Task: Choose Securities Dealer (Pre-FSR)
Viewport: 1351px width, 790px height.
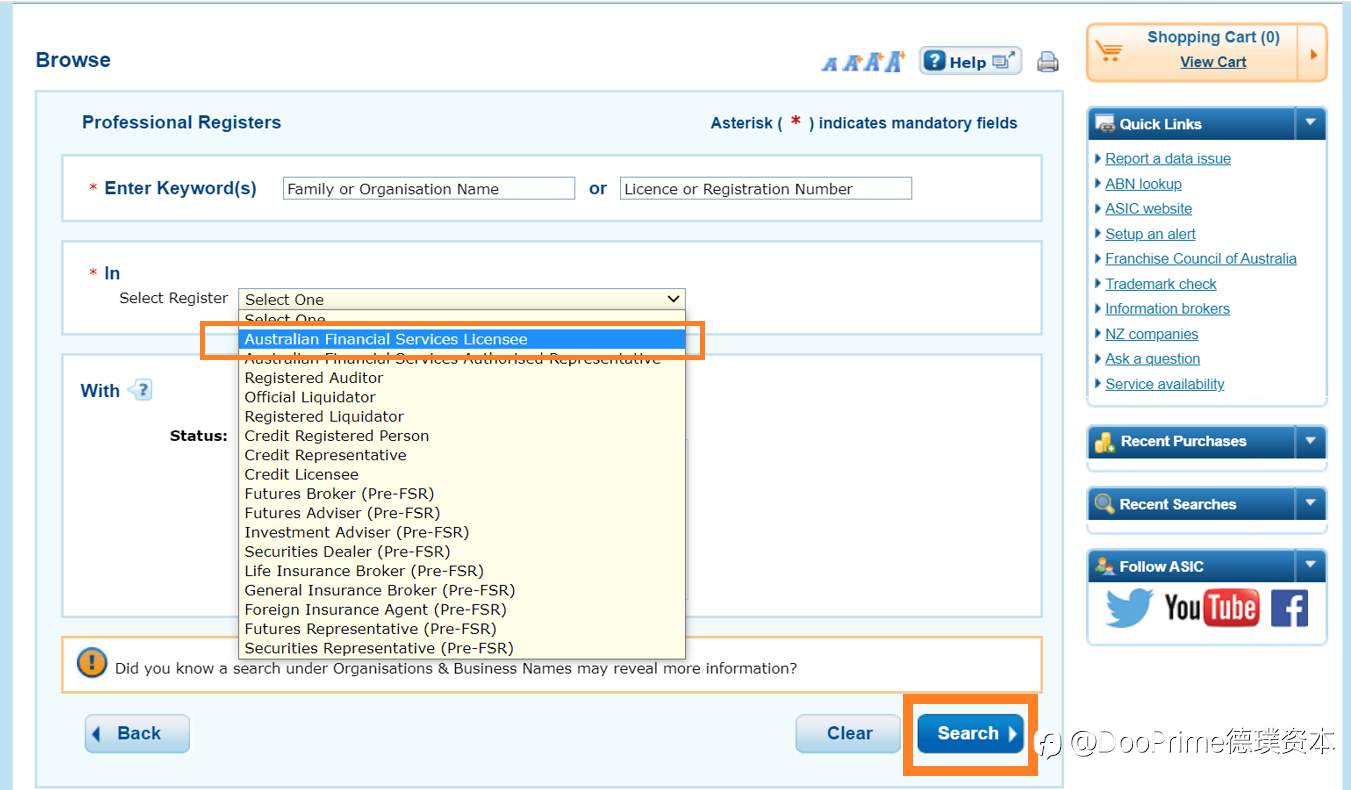Action: (462, 551)
